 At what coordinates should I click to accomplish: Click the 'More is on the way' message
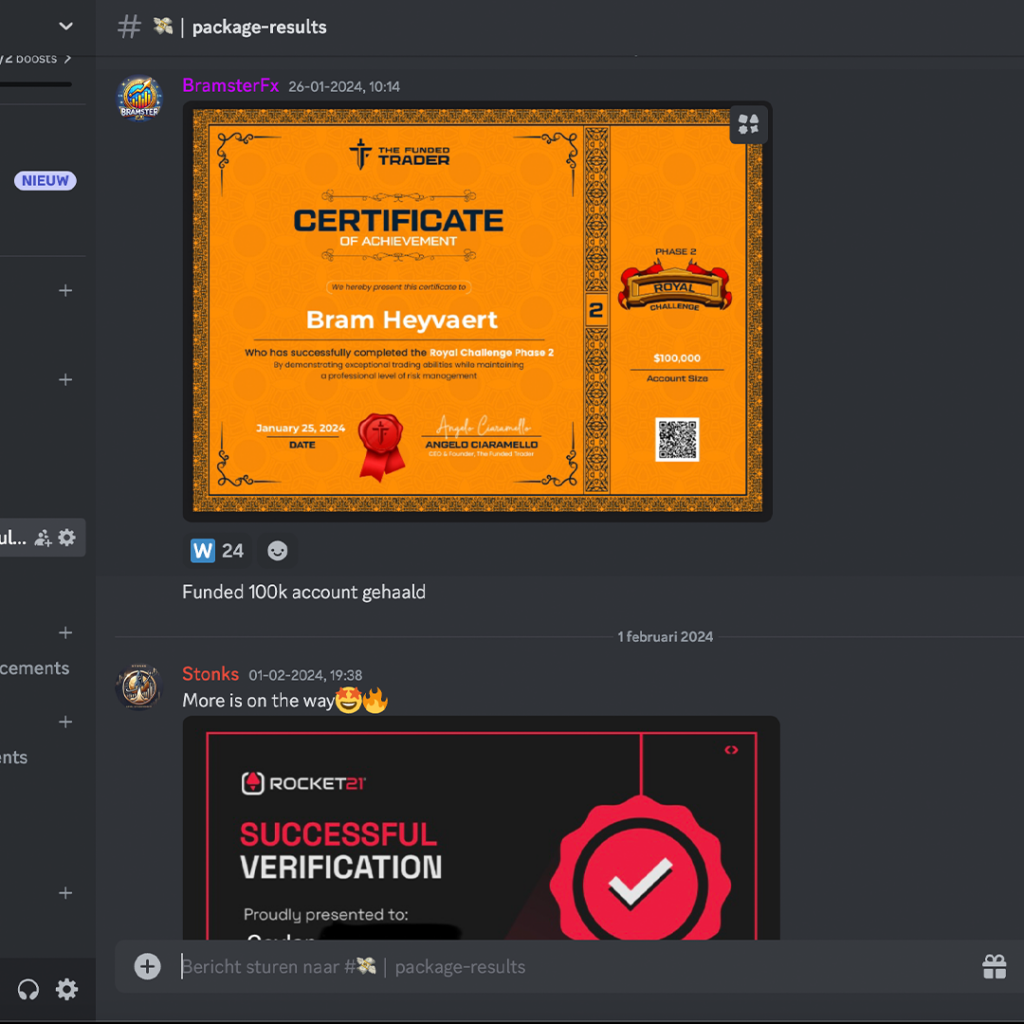[285, 701]
